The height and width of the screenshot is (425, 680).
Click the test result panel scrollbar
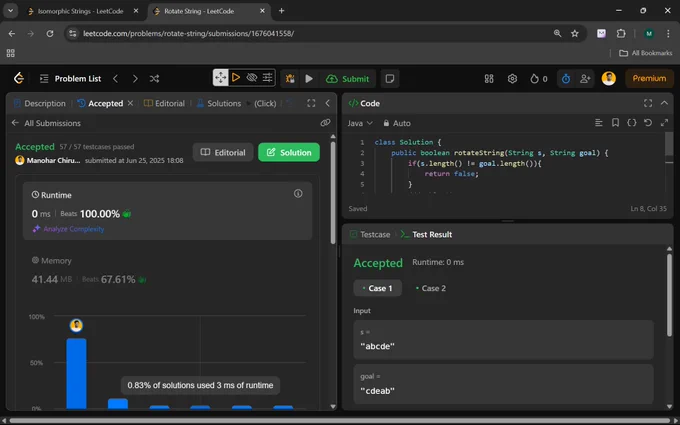669,295
